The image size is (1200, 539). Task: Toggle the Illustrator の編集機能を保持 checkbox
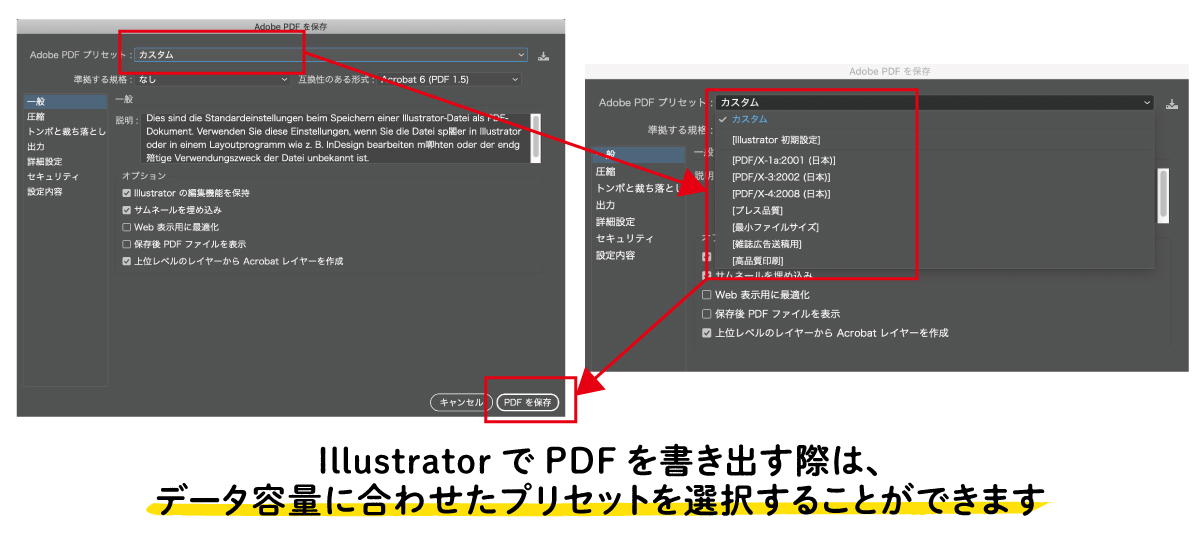pyautogui.click(x=126, y=193)
